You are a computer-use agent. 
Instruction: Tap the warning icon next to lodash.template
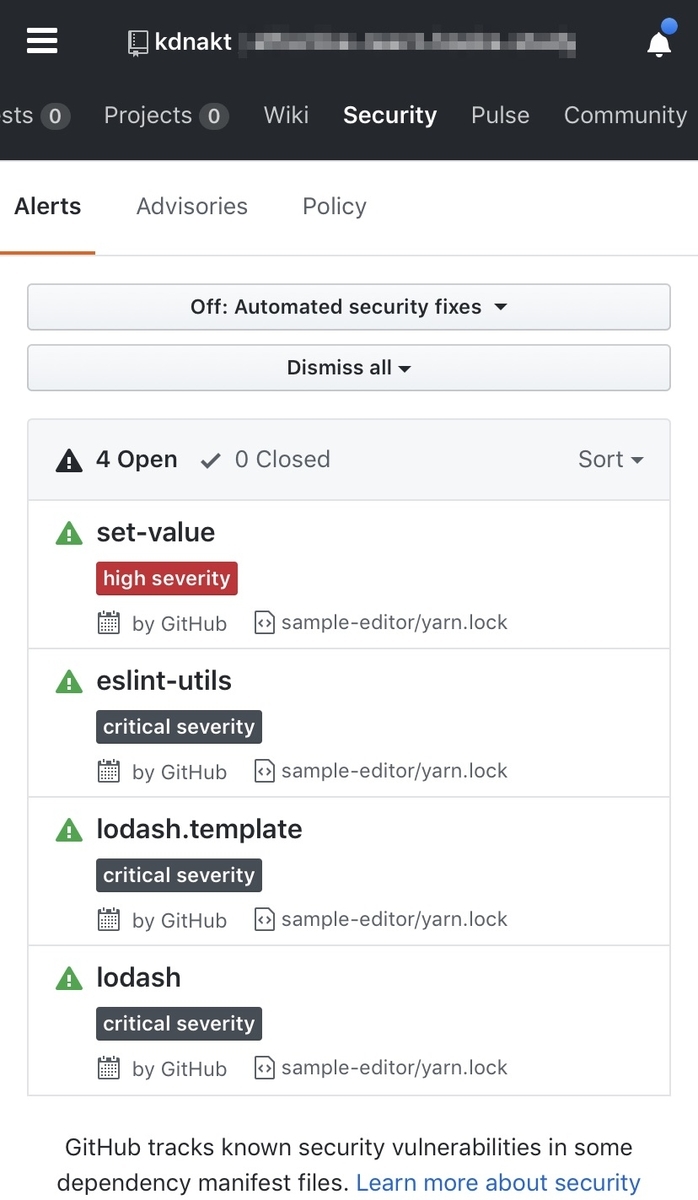[68, 830]
